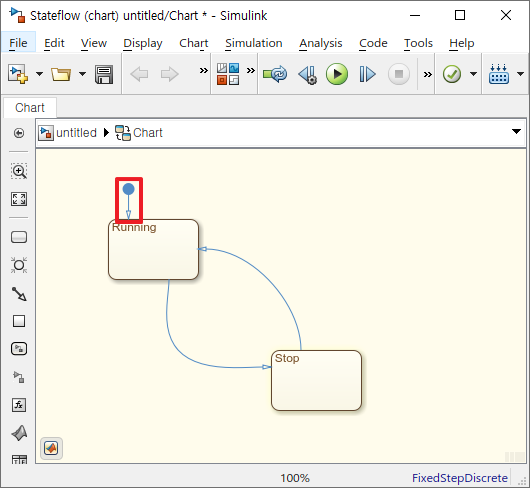Click the Model Advisor checkmark icon

pos(452,74)
